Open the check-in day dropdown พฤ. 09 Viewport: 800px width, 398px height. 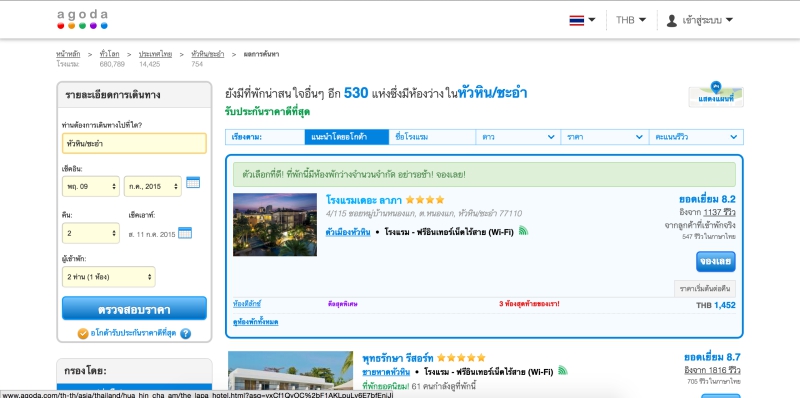(x=91, y=186)
